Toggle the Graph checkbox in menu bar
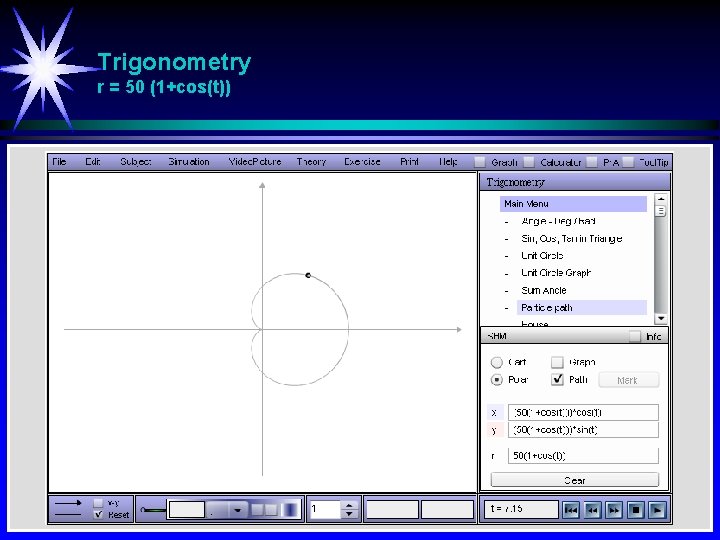Image resolution: width=720 pixels, height=540 pixels. pos(479,162)
